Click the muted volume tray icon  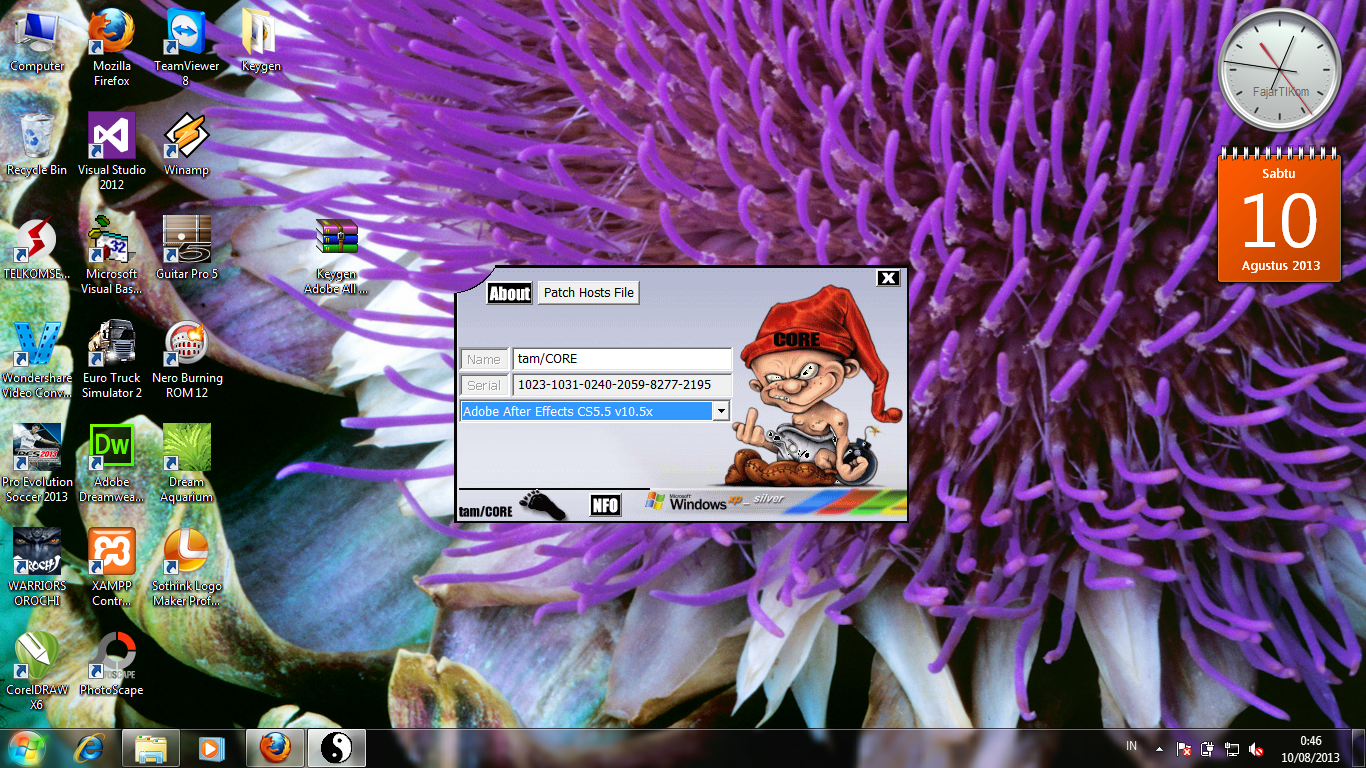coord(1257,748)
